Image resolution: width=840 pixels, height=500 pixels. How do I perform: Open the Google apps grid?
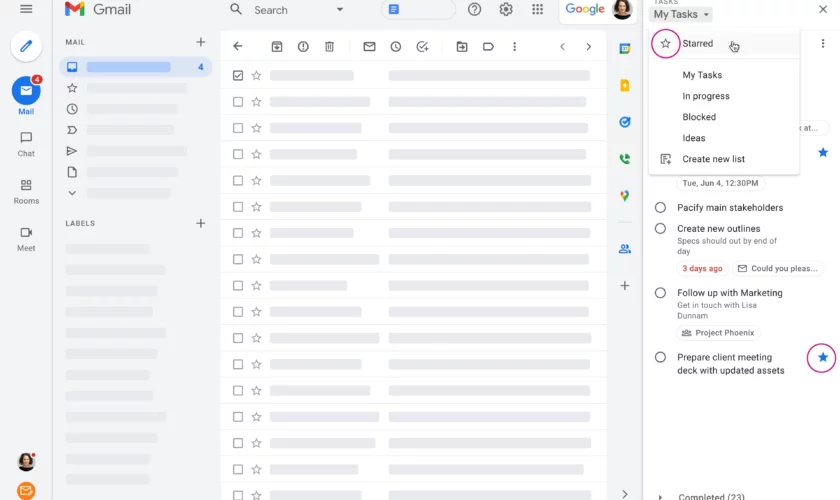pyautogui.click(x=537, y=9)
